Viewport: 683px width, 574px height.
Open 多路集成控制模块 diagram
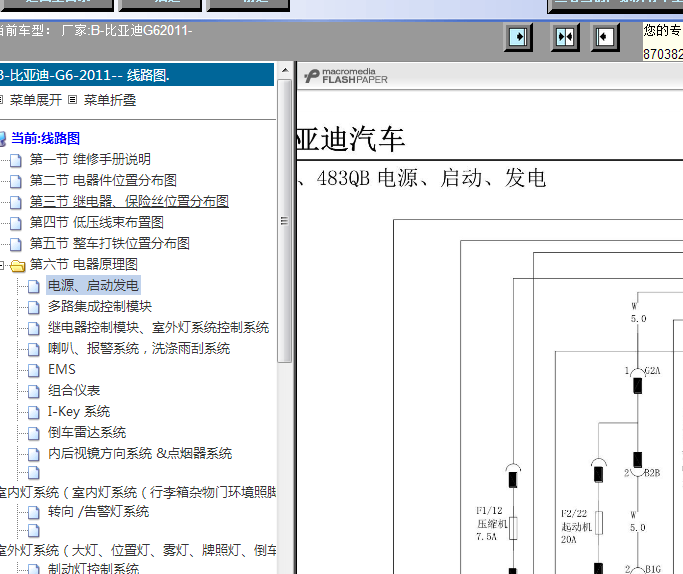pyautogui.click(x=100, y=306)
